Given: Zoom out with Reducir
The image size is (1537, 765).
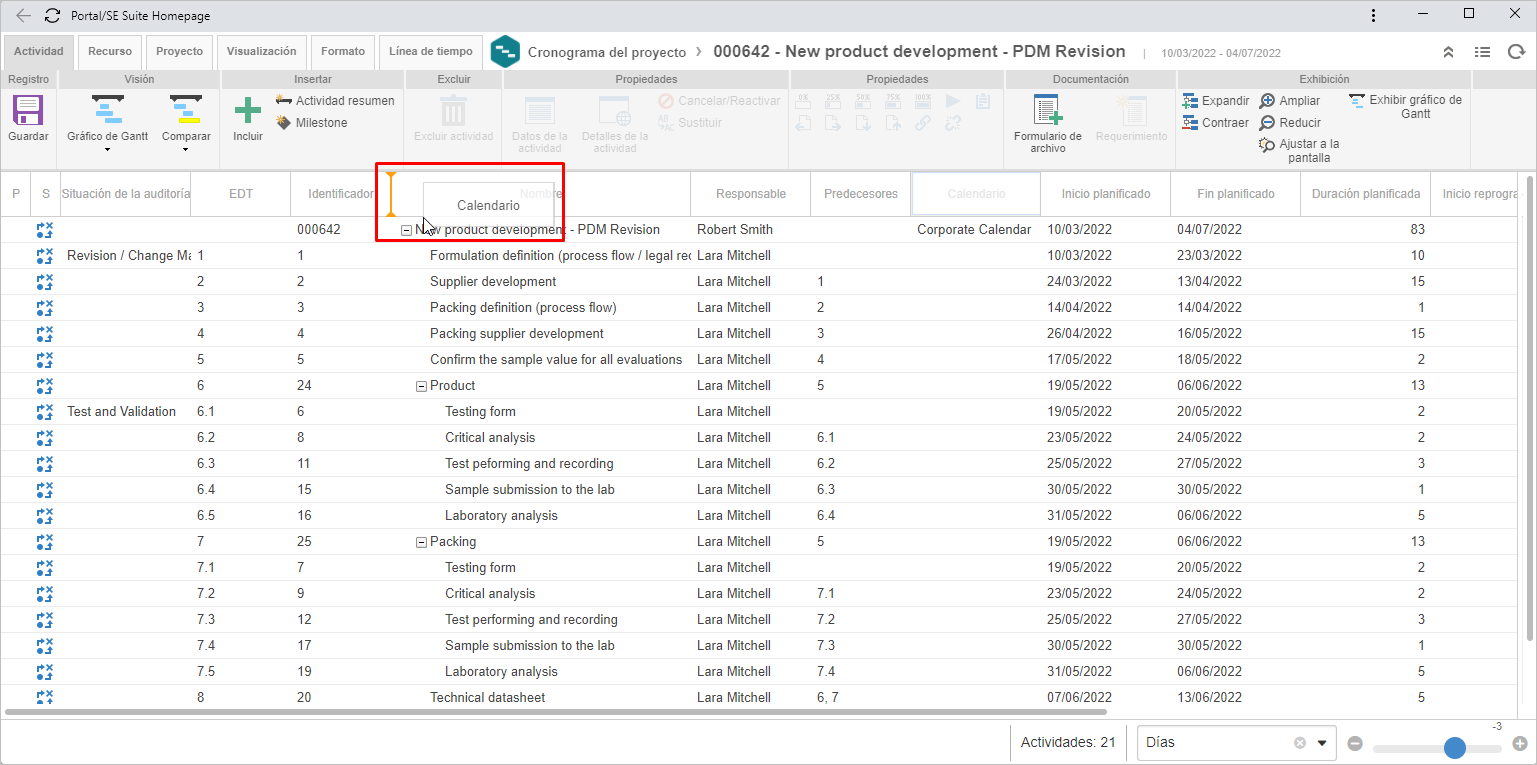Looking at the screenshot, I should pos(1290,122).
